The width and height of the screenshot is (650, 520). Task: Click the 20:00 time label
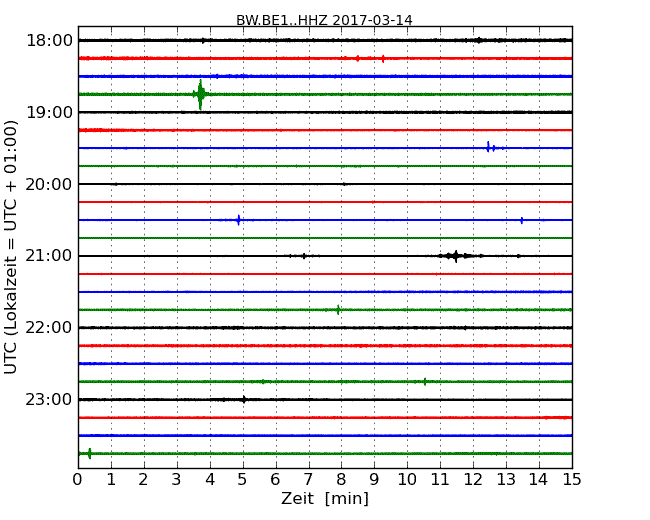(49, 184)
